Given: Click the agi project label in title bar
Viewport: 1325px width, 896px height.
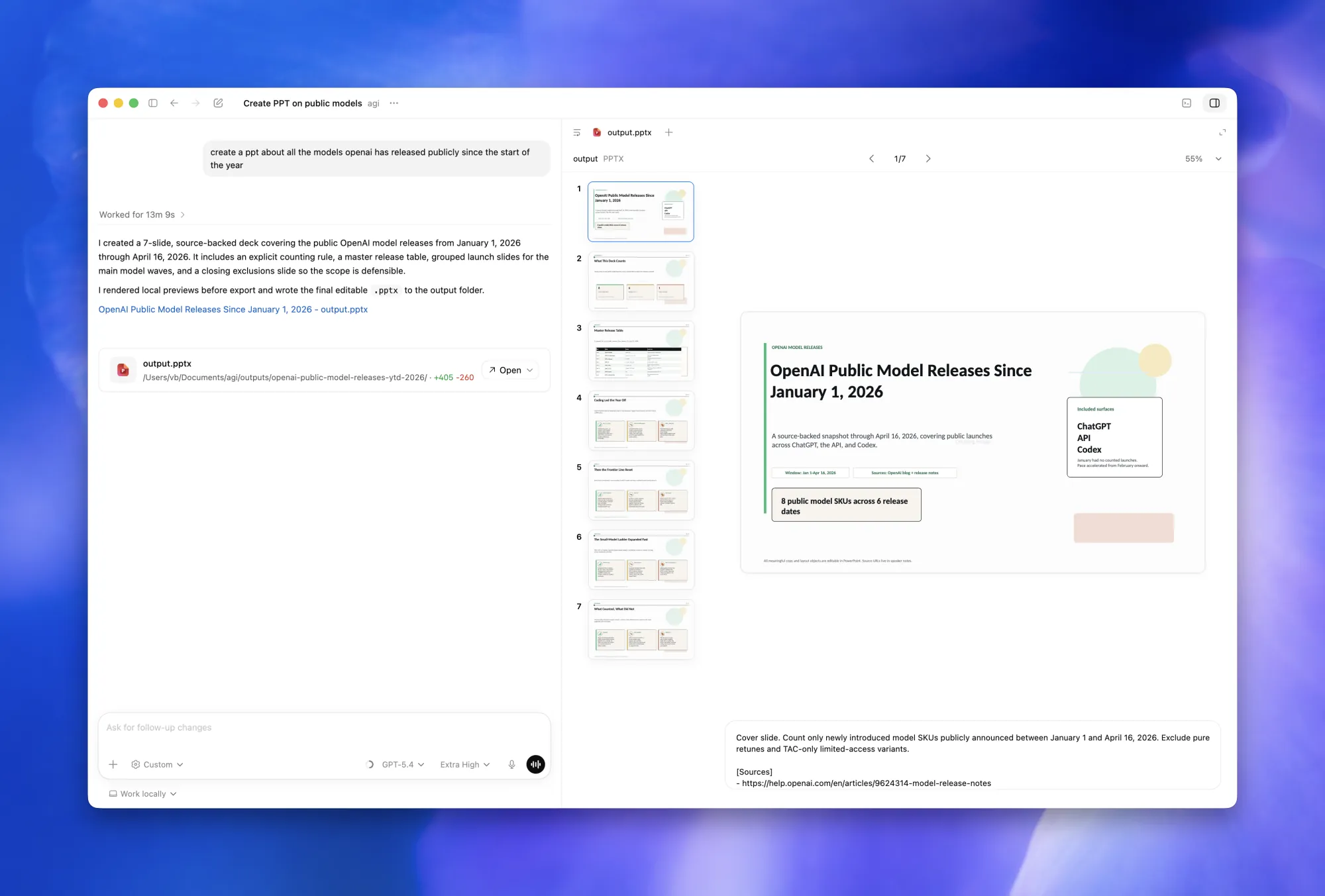Looking at the screenshot, I should pyautogui.click(x=374, y=103).
